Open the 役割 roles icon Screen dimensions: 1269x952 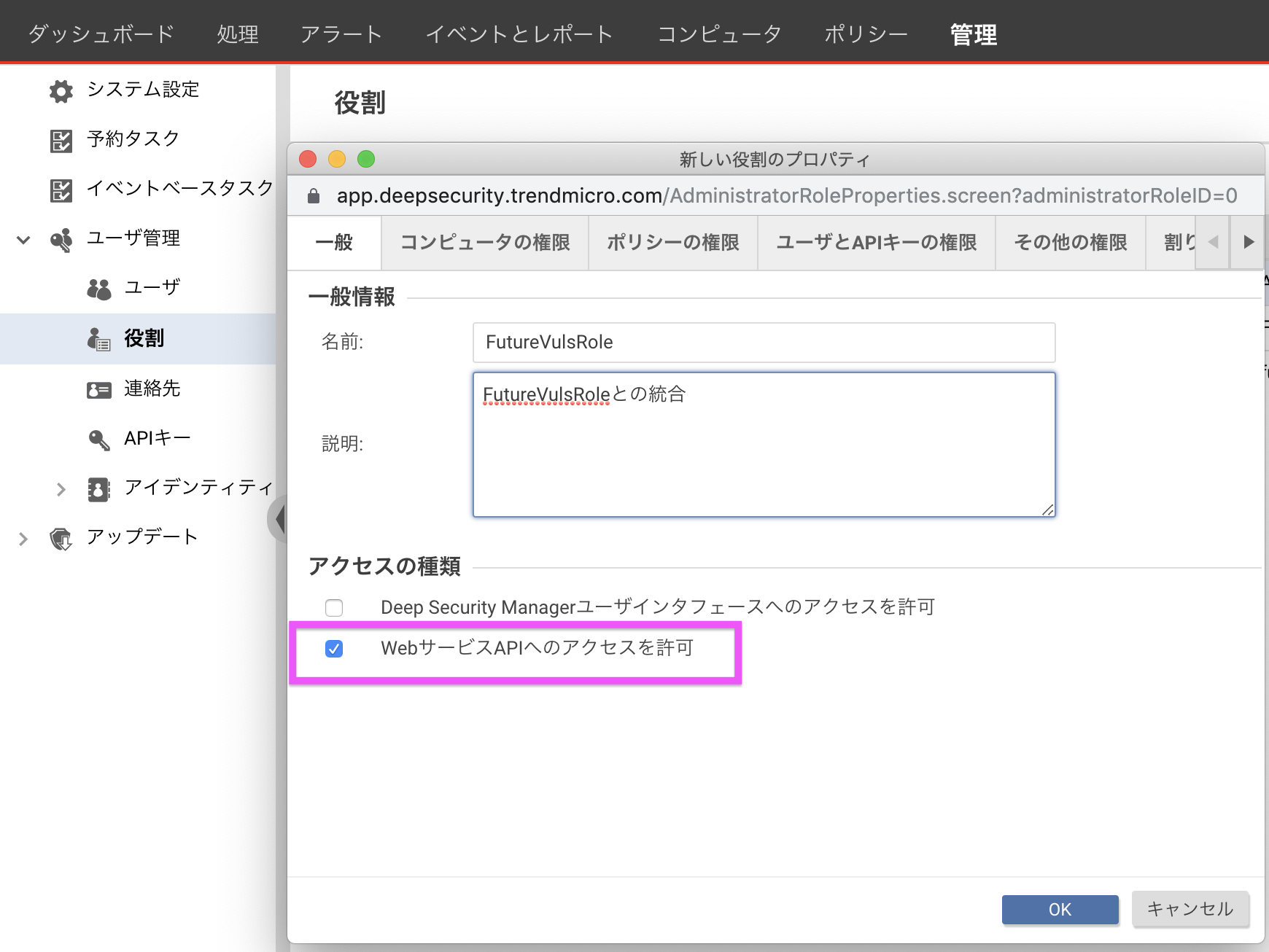(98, 338)
